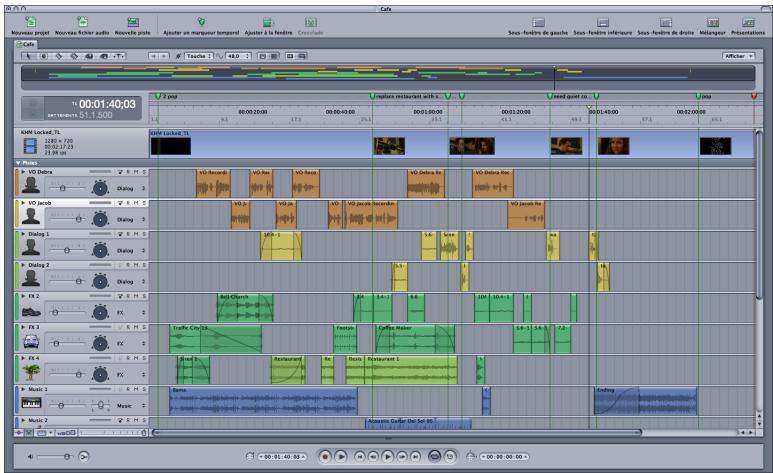The width and height of the screenshot is (773, 473).
Task: Toggle the Sous-fenêtre inférieure pane icon
Action: (602, 22)
